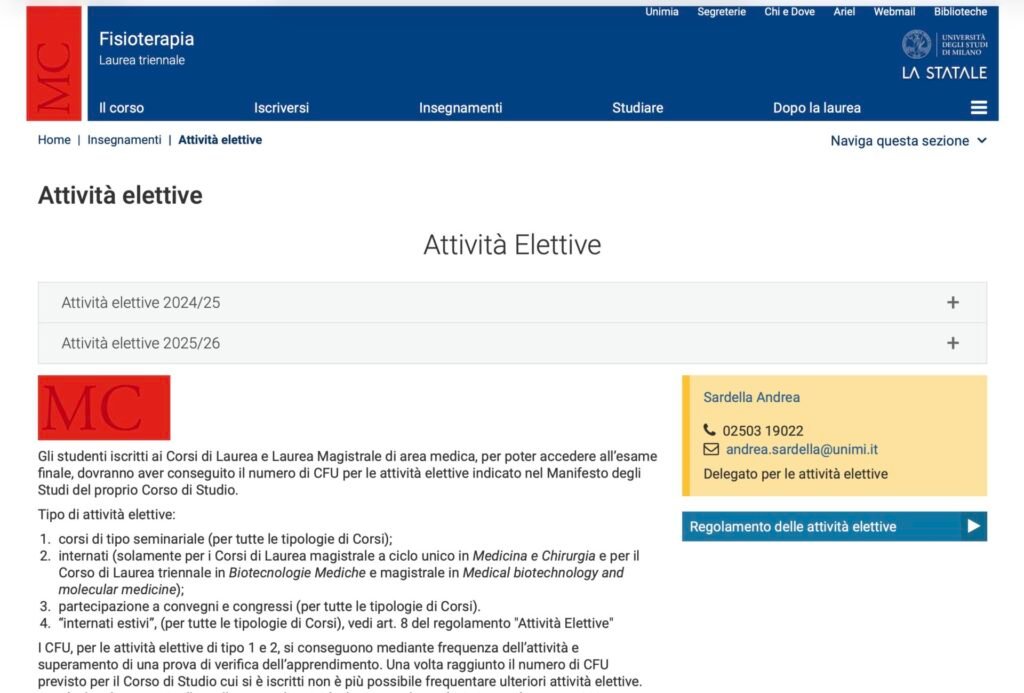1024x693 pixels.
Task: Click the envelope email icon
Action: (710, 450)
